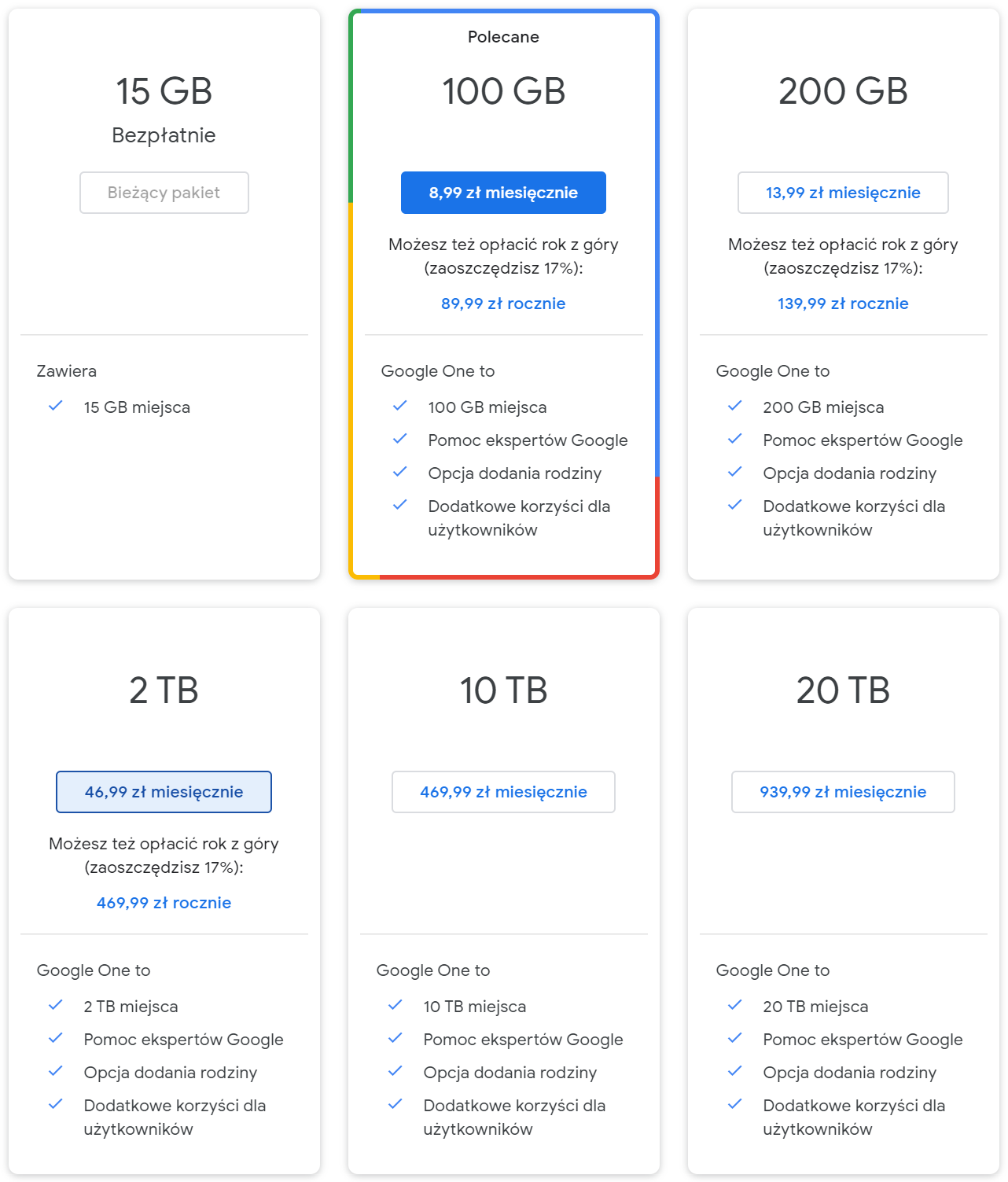Click the "100 GB" plan heading
1008x1182 pixels.
tap(503, 91)
